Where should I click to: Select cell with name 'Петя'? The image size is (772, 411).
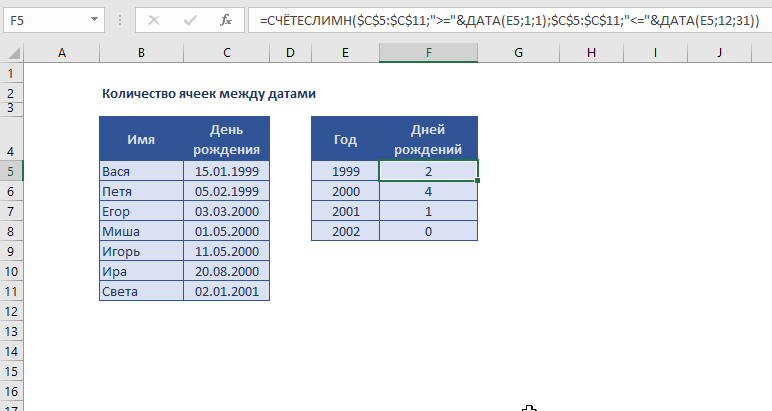coord(141,191)
